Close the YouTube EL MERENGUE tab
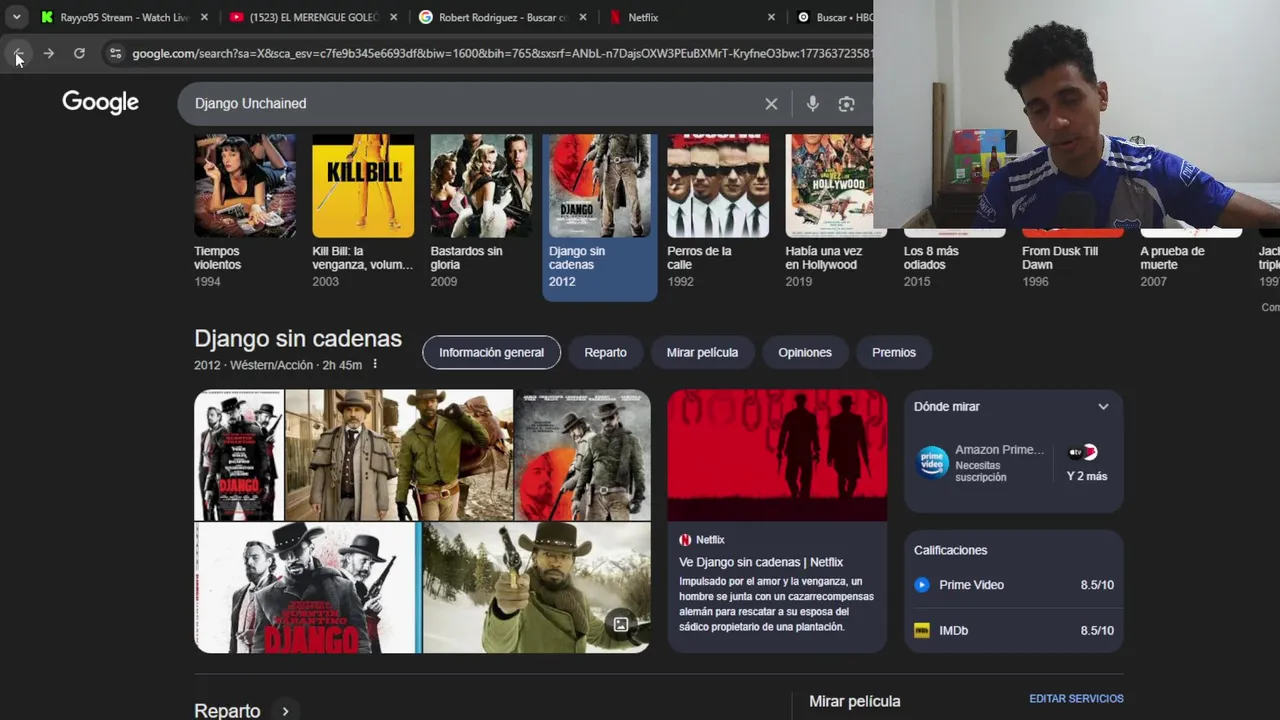This screenshot has width=1280, height=720. [393, 17]
